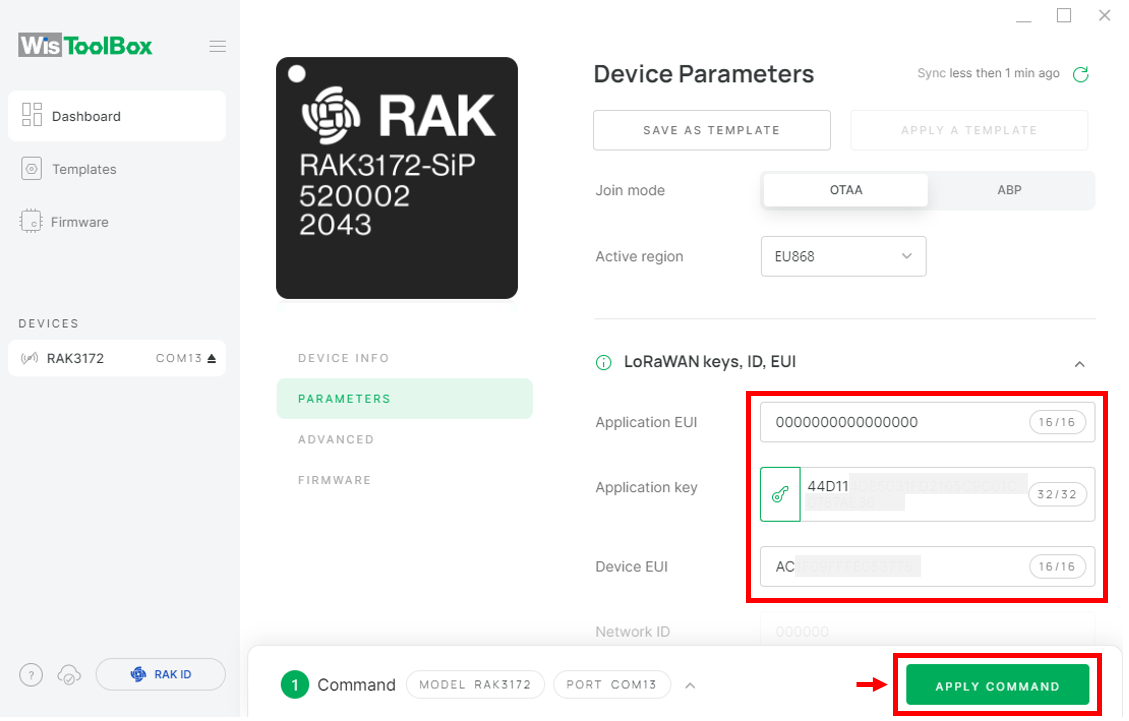
Task: Click the Templates icon
Action: (x=32, y=169)
